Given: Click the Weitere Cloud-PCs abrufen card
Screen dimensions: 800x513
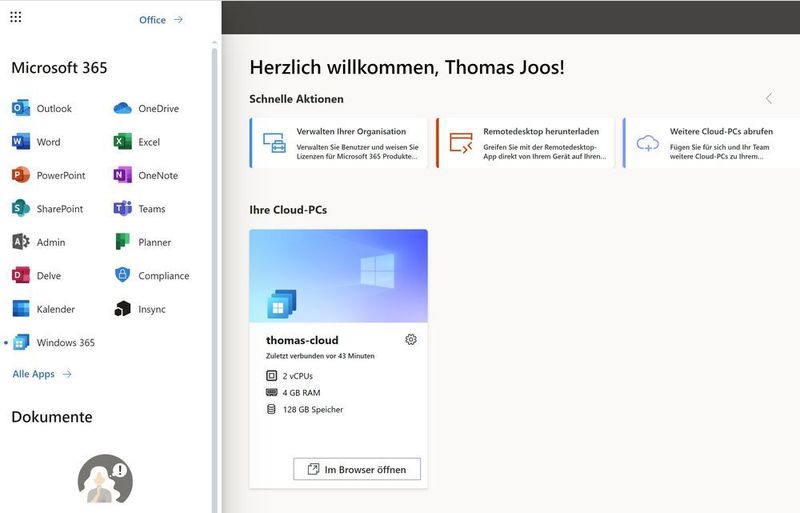Looking at the screenshot, I should [711, 143].
